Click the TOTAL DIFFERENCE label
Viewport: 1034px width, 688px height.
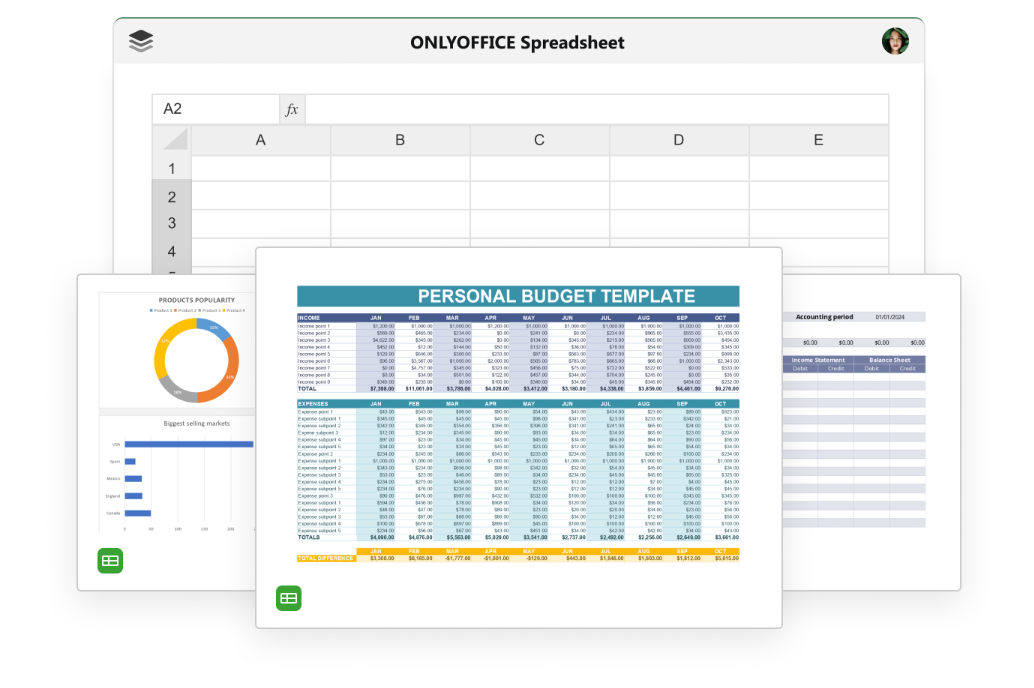326,558
